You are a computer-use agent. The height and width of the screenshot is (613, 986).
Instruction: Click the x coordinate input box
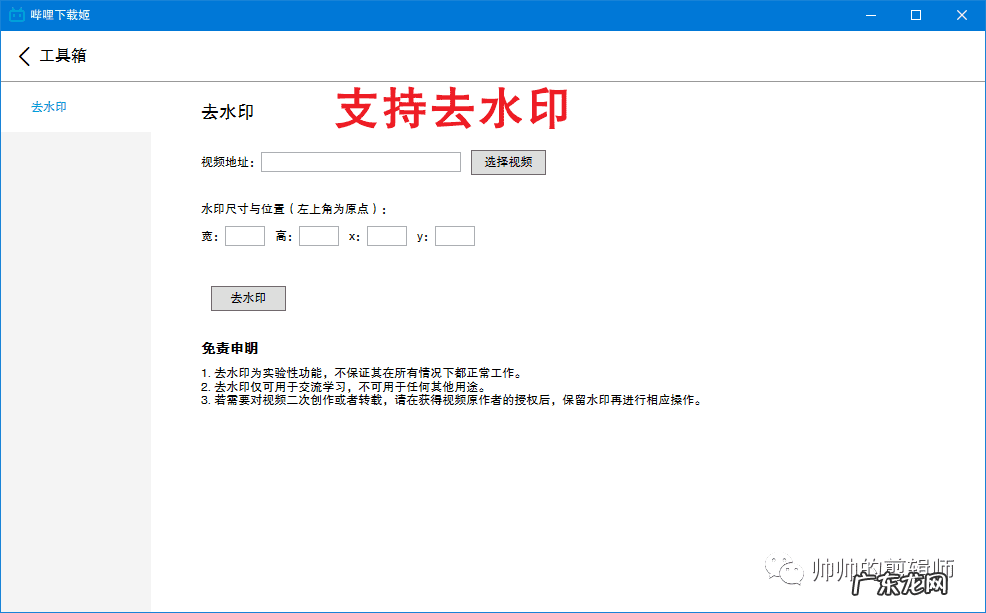(386, 235)
